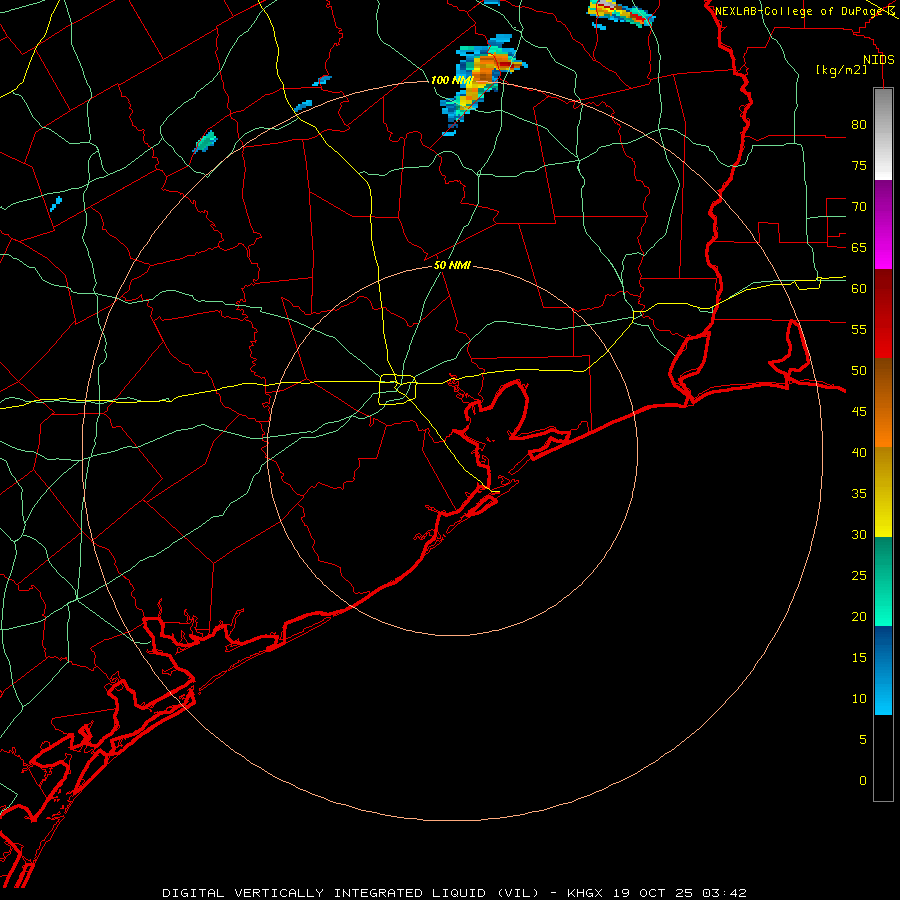
Task: Click the 75 value on the scale
Action: point(859,166)
